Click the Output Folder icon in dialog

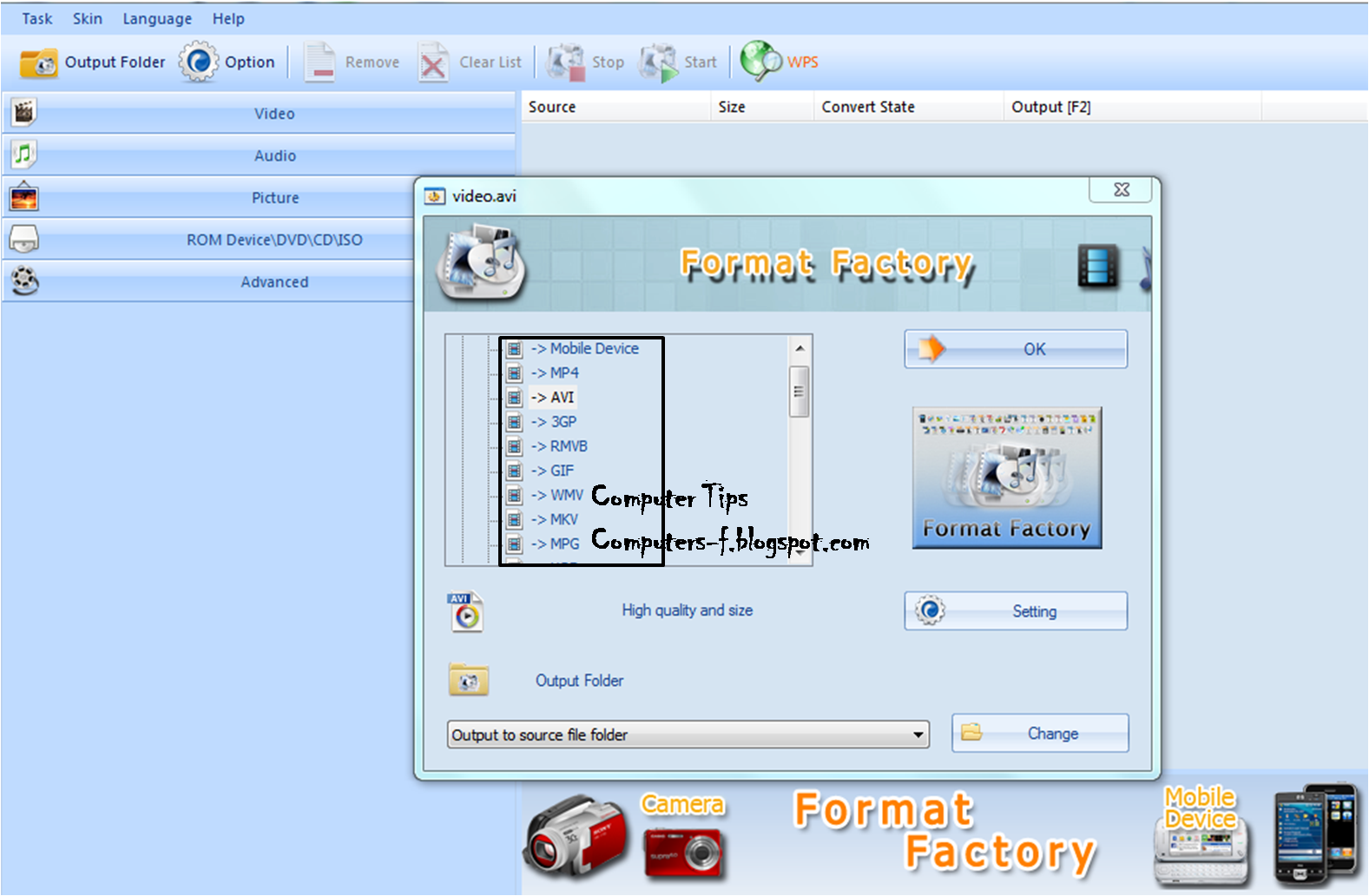pyautogui.click(x=469, y=680)
